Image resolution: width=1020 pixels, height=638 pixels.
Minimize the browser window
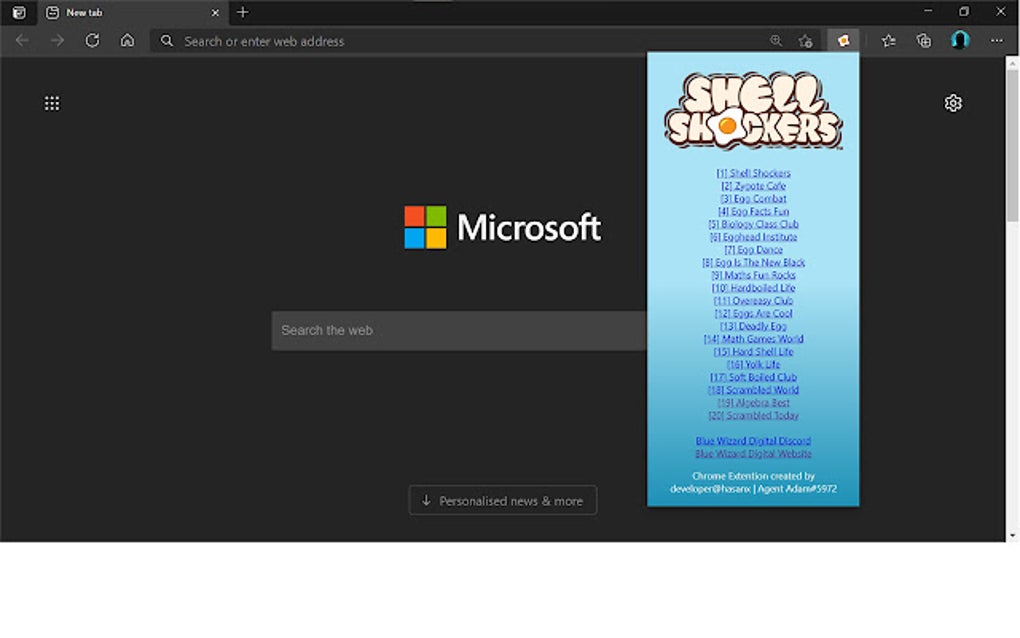[x=928, y=11]
